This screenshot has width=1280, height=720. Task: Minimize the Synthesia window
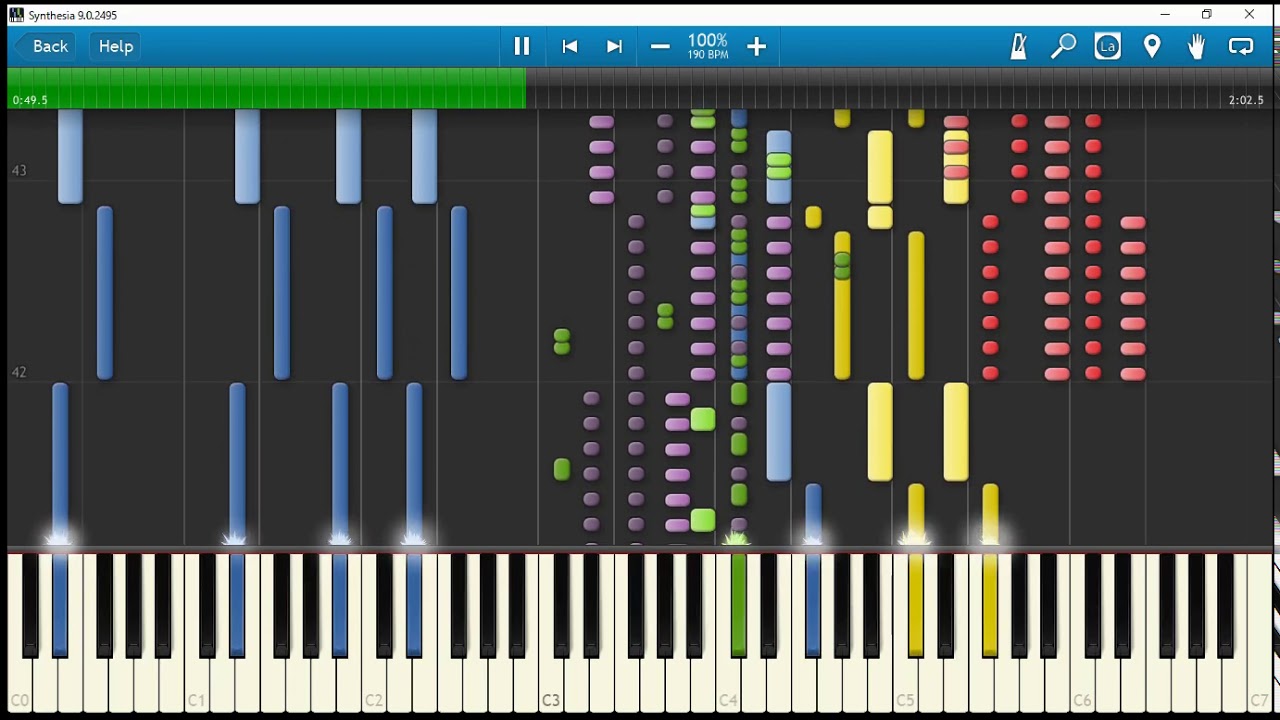coord(1165,15)
